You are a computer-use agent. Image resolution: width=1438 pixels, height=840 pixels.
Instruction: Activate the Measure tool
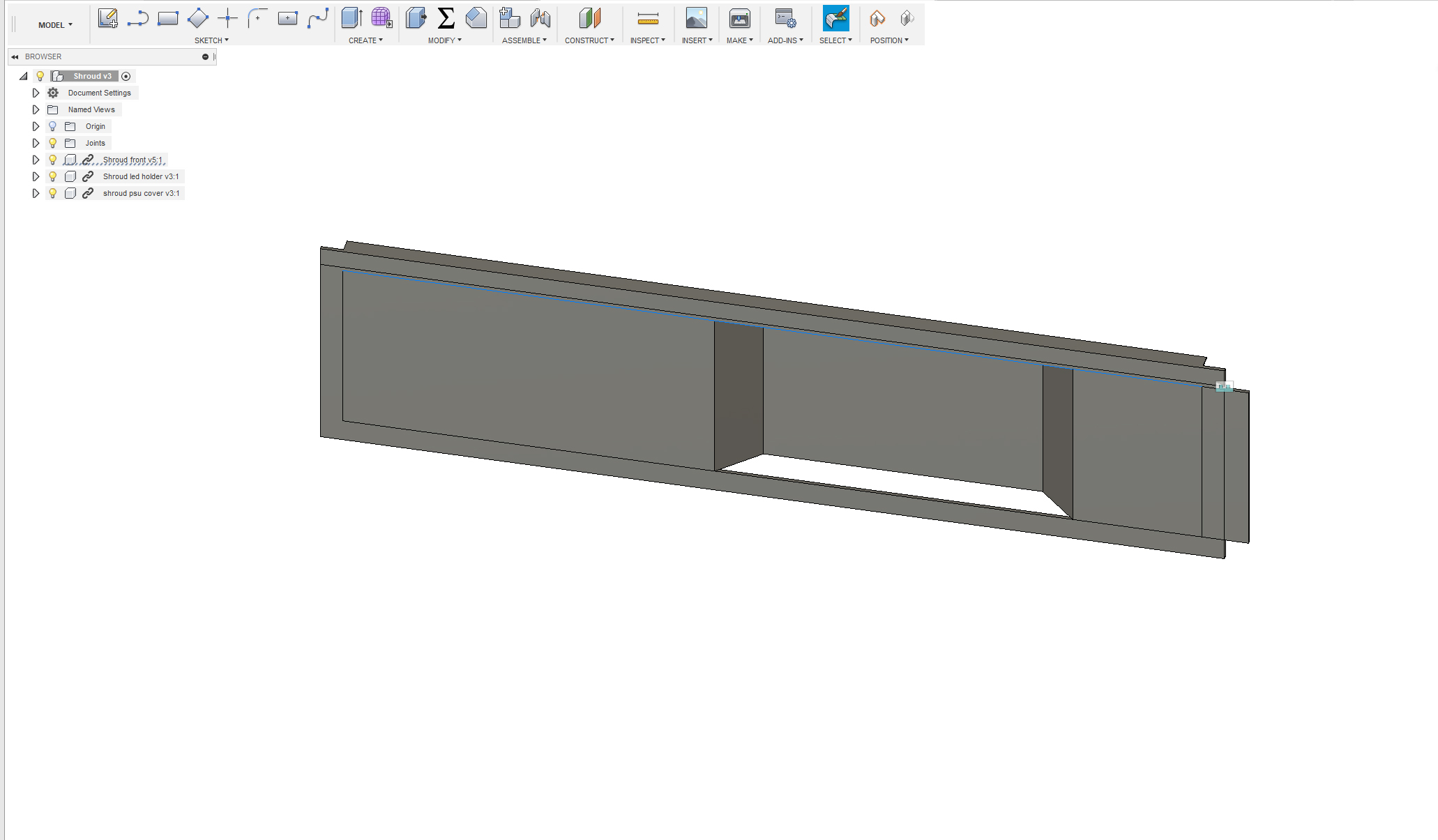pyautogui.click(x=647, y=18)
